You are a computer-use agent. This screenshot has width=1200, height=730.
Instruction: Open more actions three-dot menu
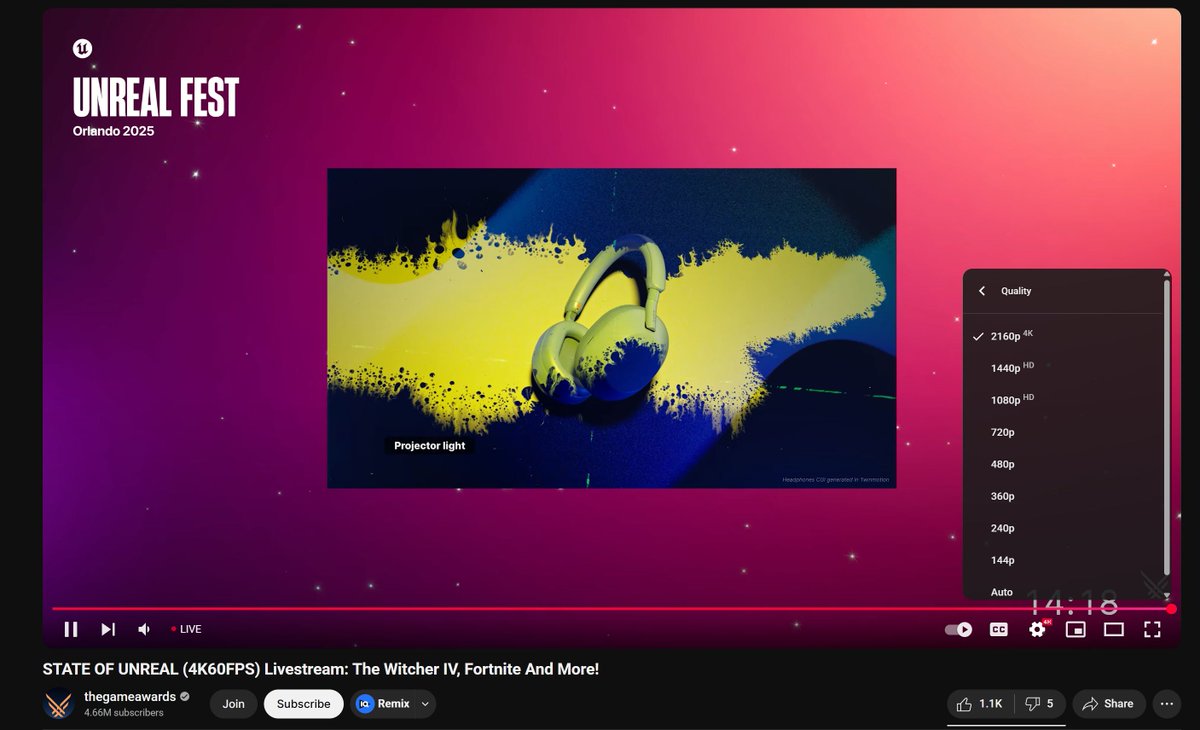click(x=1167, y=704)
